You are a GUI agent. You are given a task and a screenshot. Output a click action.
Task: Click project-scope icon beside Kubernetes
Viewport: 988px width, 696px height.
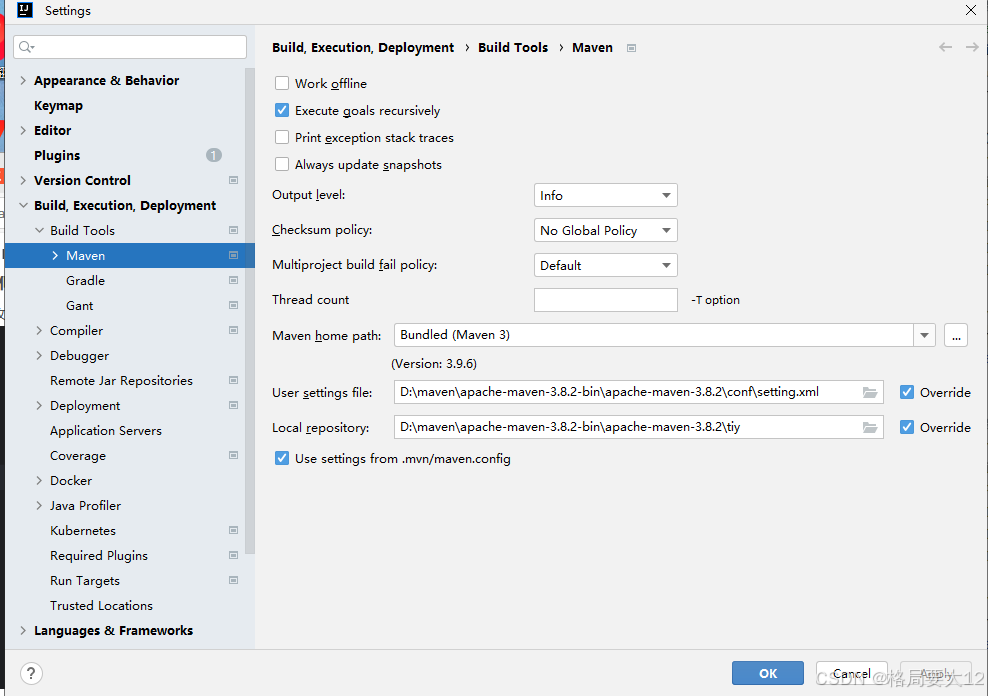pyautogui.click(x=233, y=530)
